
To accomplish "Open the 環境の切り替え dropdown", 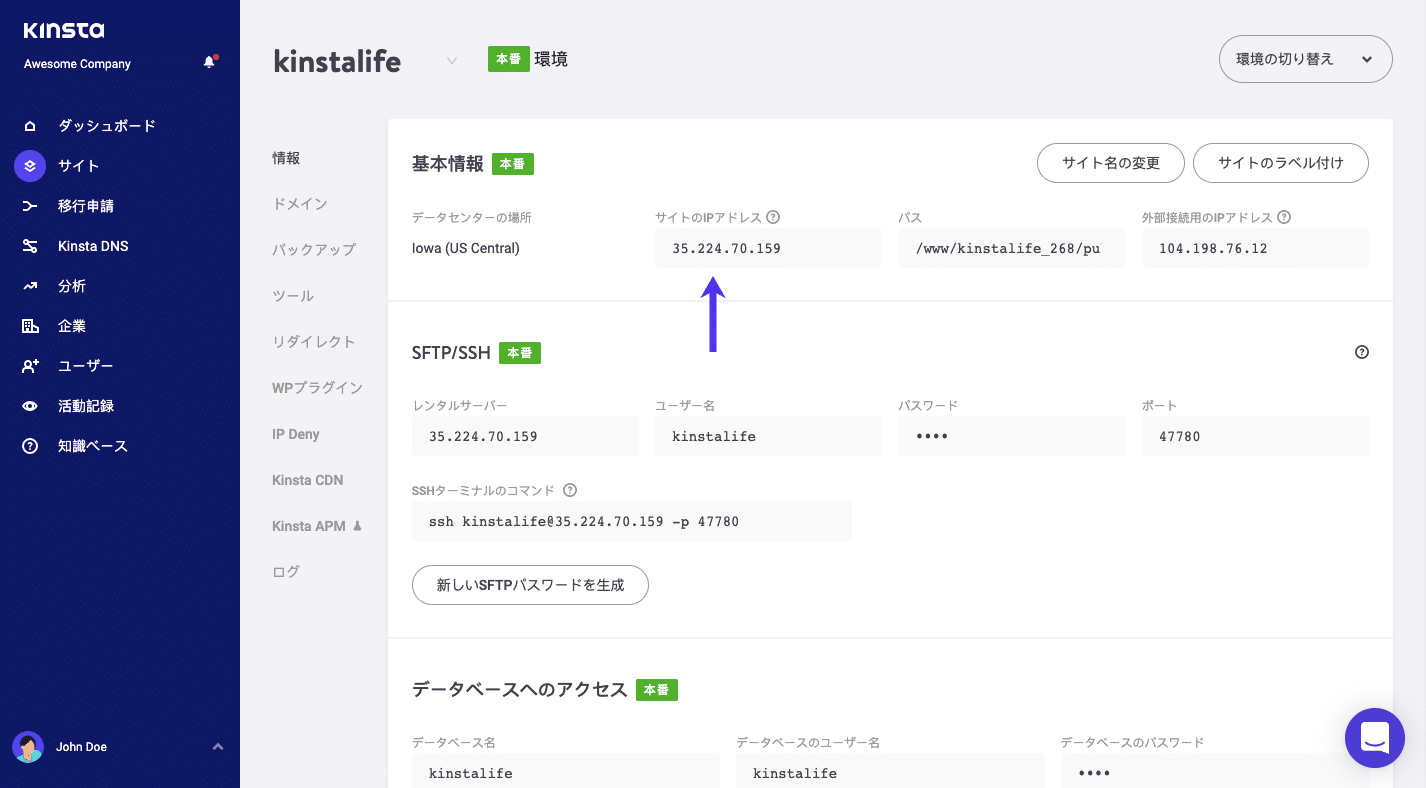I will click(1304, 58).
